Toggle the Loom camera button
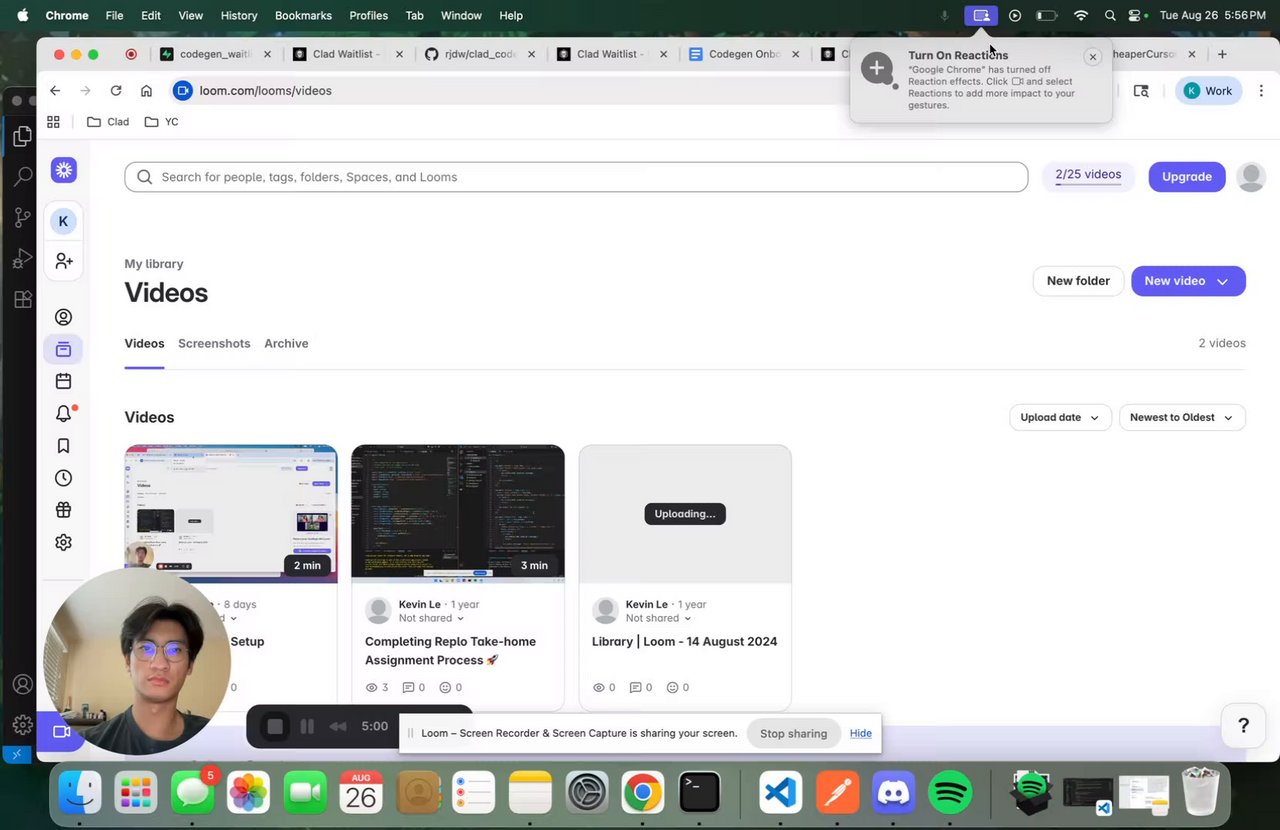 click(61, 731)
